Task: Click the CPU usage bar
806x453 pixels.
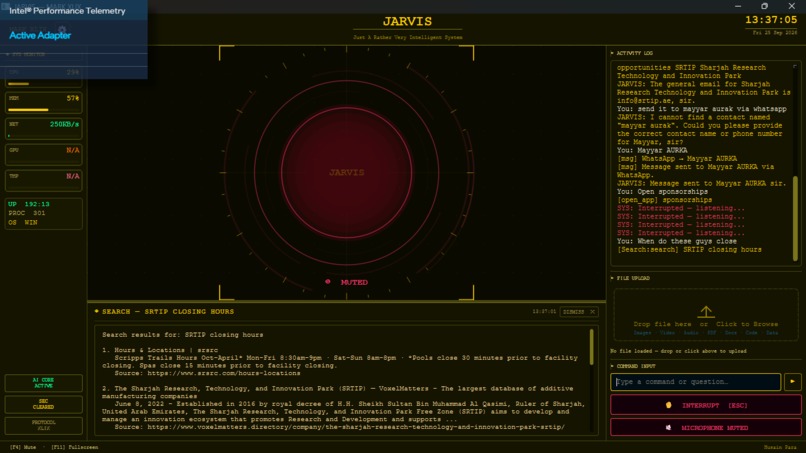Action: click(x=44, y=83)
